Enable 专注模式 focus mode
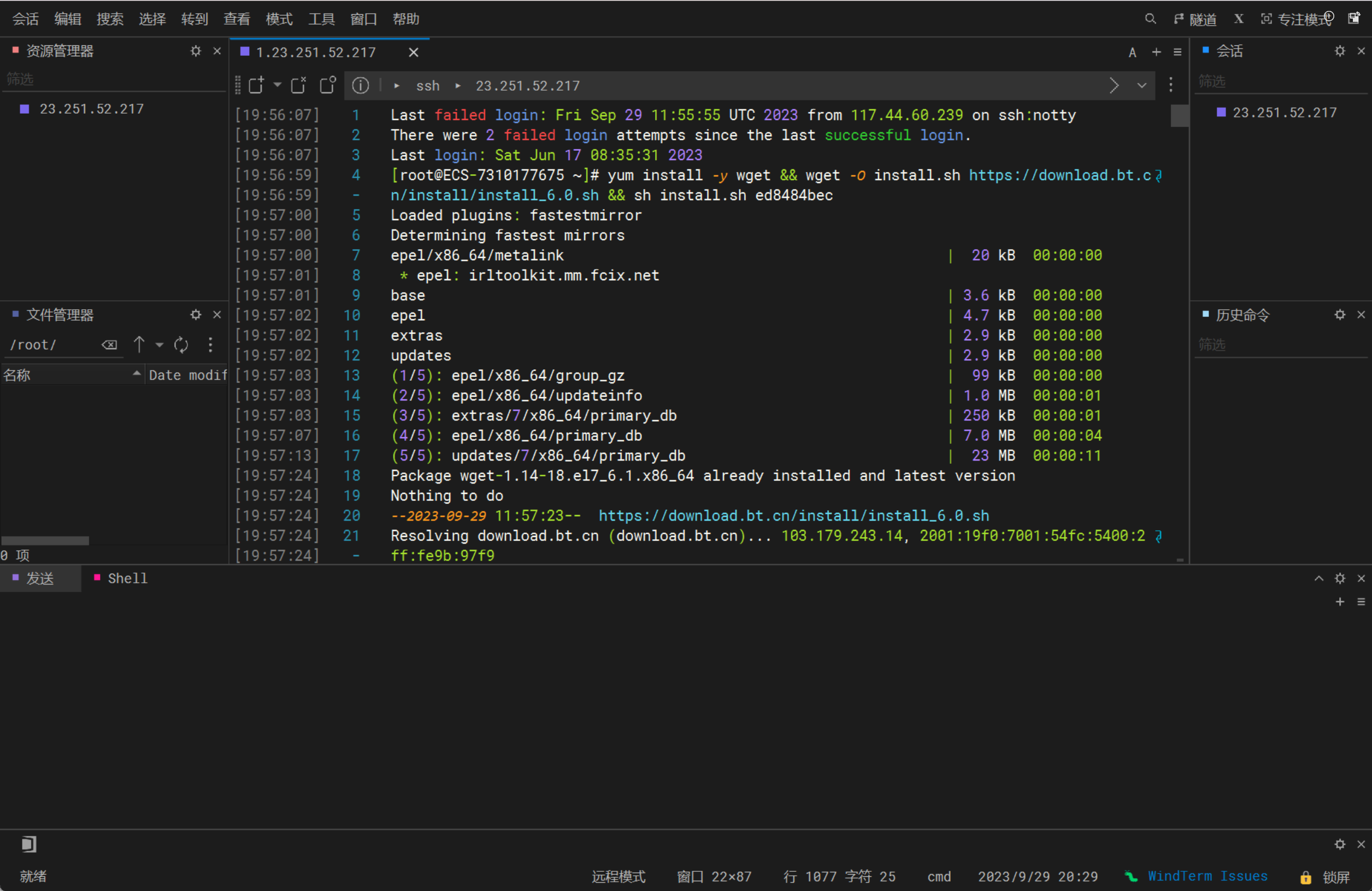 click(x=1296, y=19)
